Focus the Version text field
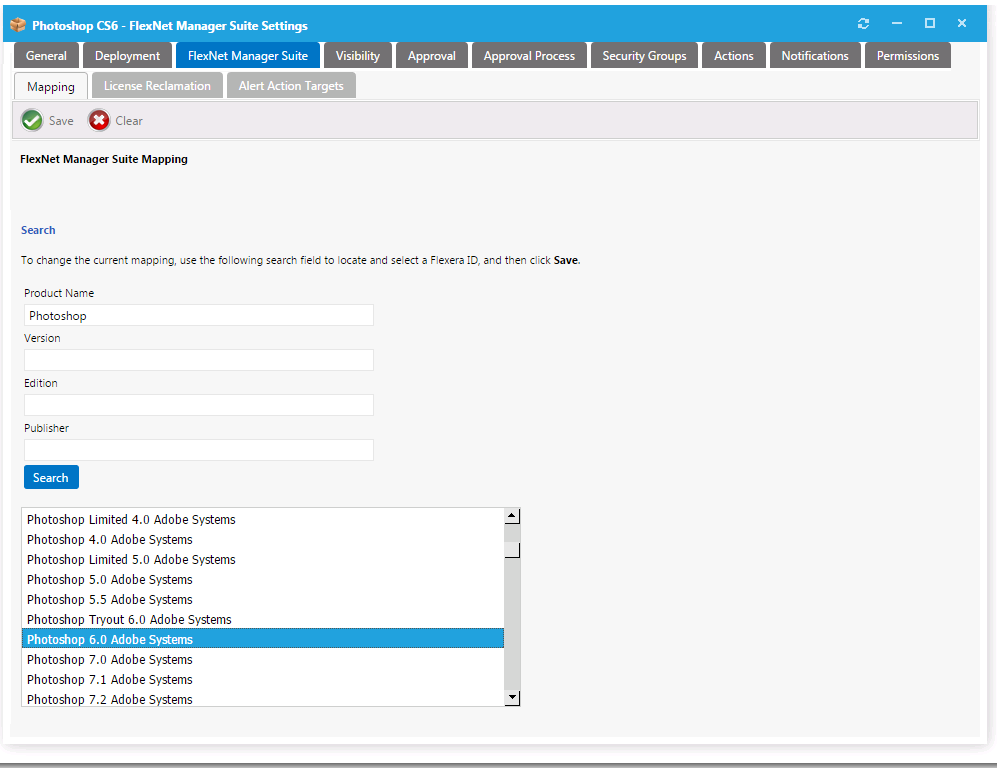Viewport: 997px width, 768px height. click(198, 360)
